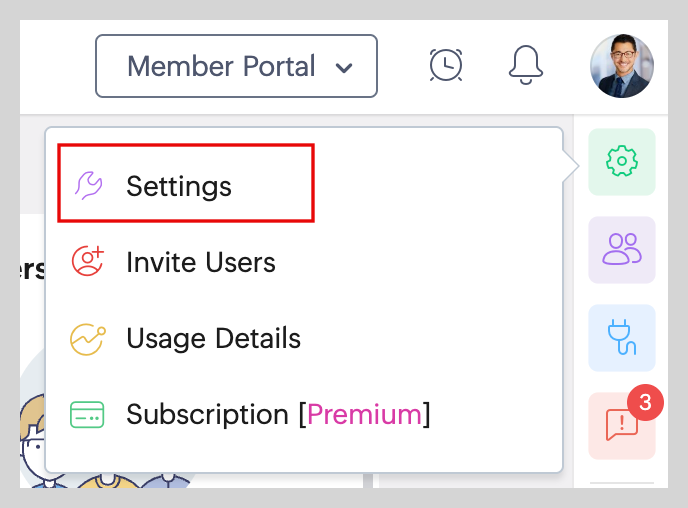The image size is (688, 508).
Task: Open the blue plug integrations icon
Action: [x=622, y=337]
